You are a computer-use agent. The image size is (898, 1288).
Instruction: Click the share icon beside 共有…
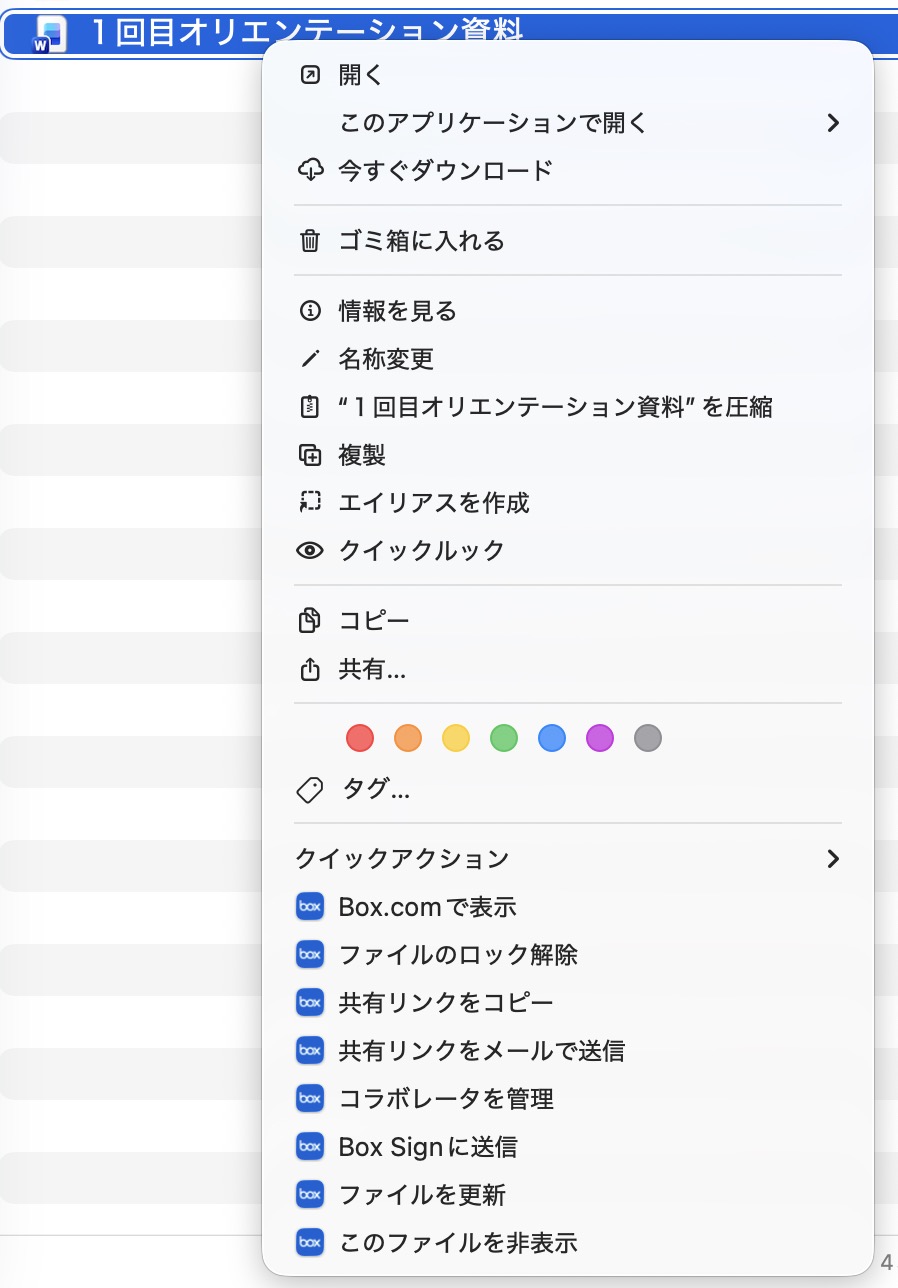click(310, 669)
